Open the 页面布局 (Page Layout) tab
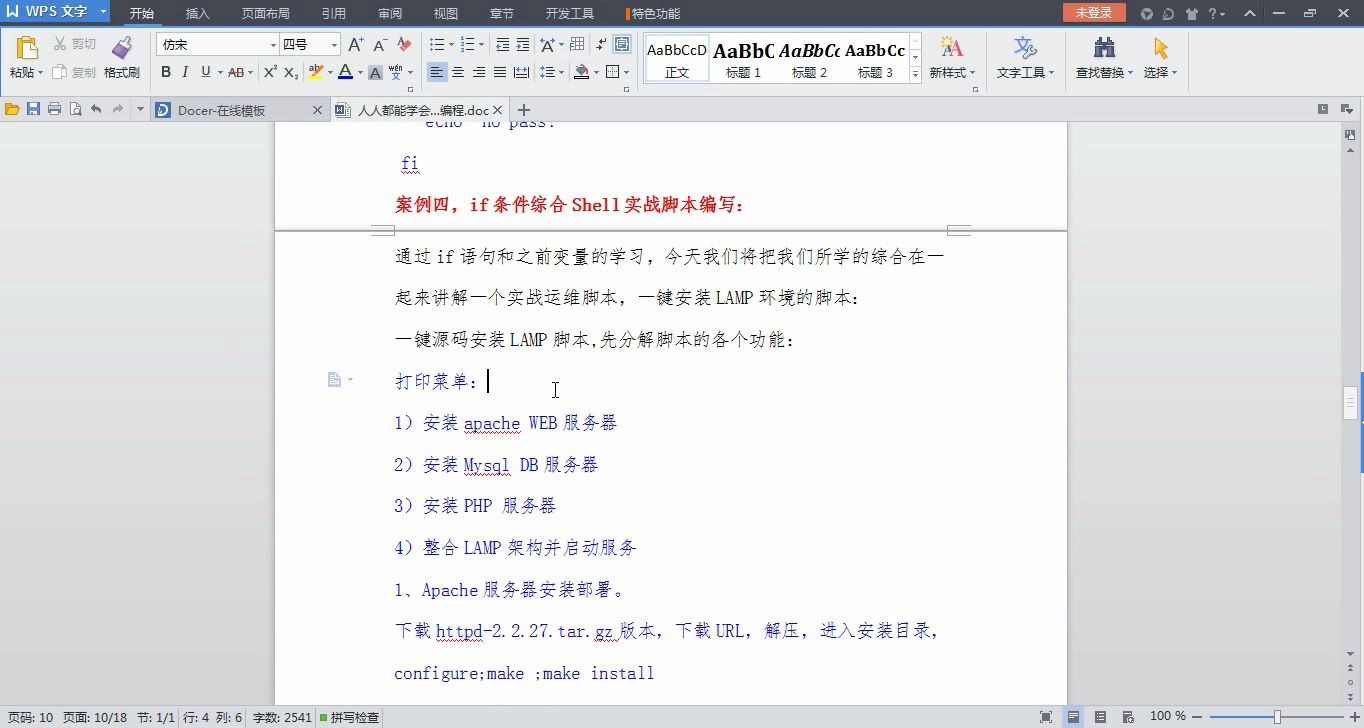The height and width of the screenshot is (728, 1364). pyautogui.click(x=266, y=14)
